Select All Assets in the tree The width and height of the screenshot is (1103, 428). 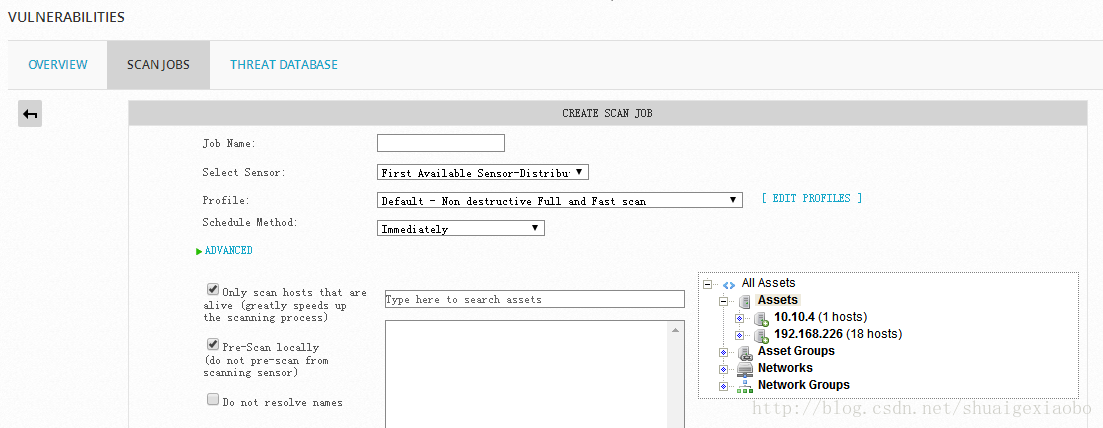click(x=768, y=283)
